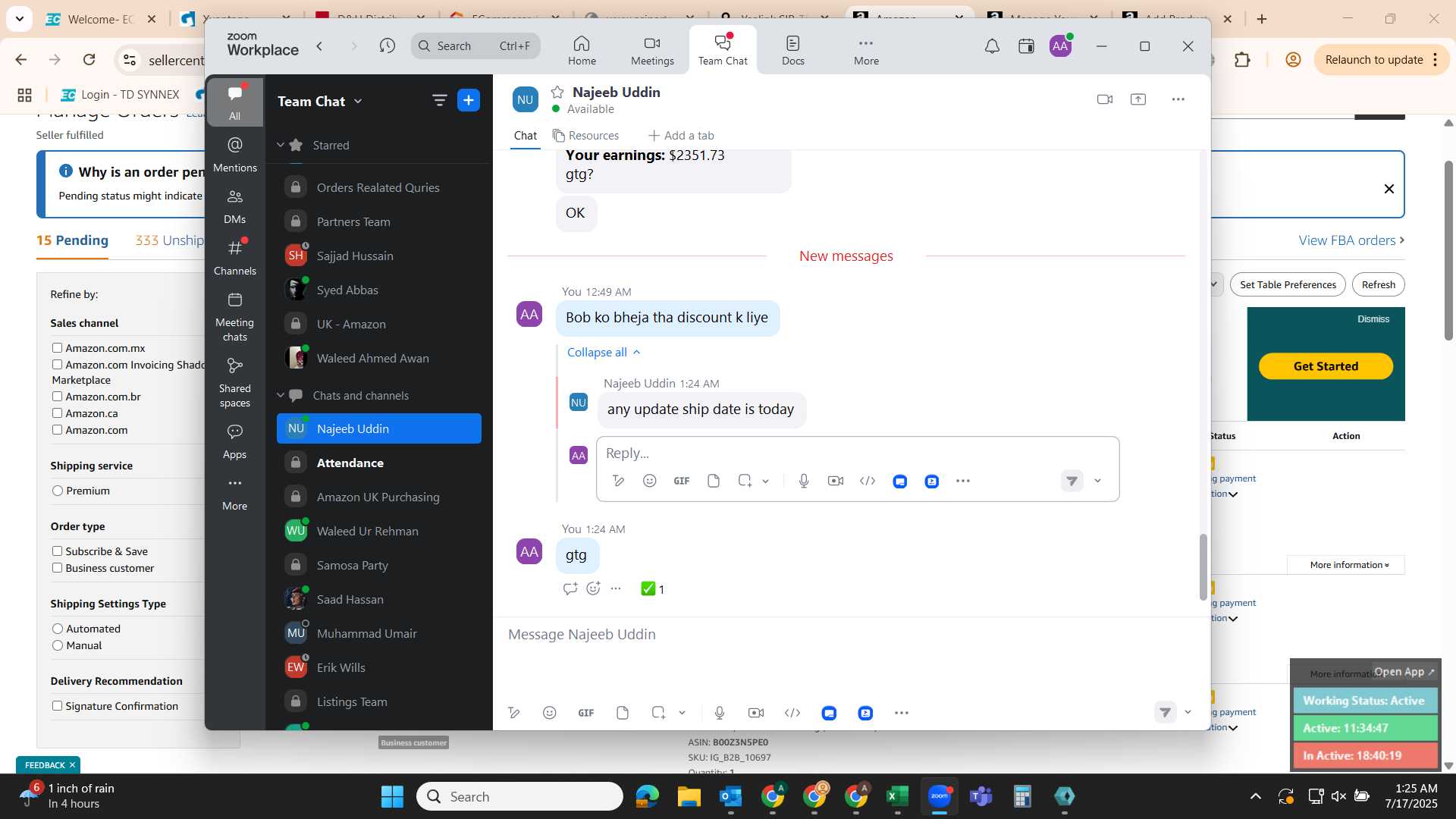This screenshot has height=819, width=1456.
Task: Click the GIF button in main message toolbar
Action: 585,713
